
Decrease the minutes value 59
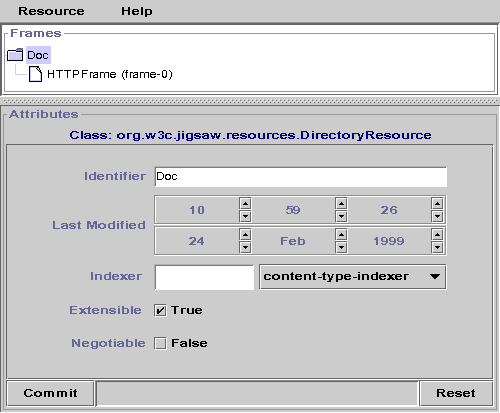click(341, 217)
